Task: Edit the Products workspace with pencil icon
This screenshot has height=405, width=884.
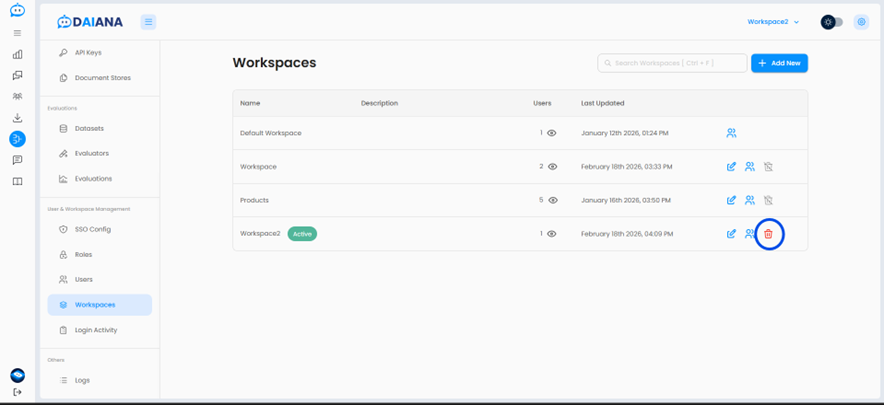Action: (x=731, y=200)
